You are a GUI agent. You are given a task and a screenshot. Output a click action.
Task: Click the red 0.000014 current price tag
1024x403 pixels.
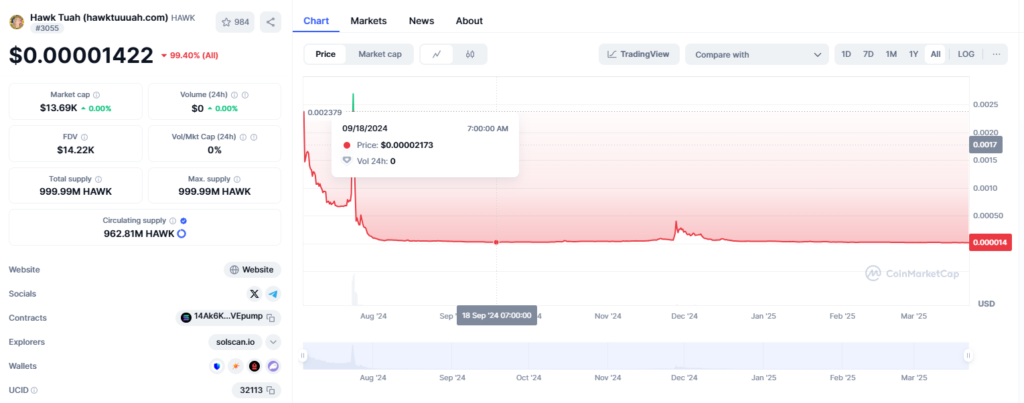click(991, 242)
